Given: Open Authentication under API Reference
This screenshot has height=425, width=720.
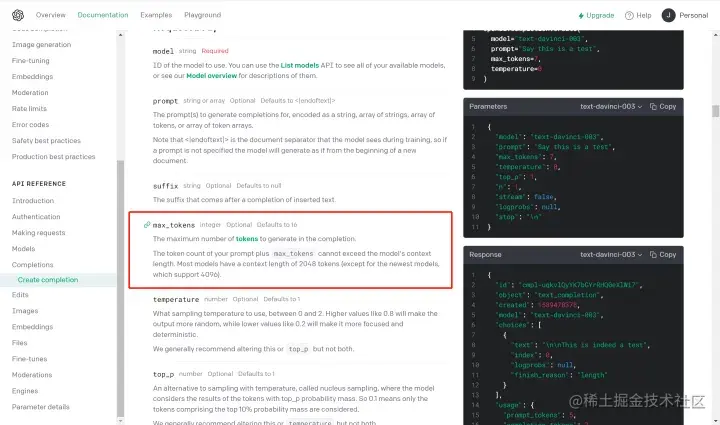Looking at the screenshot, I should point(36,217).
